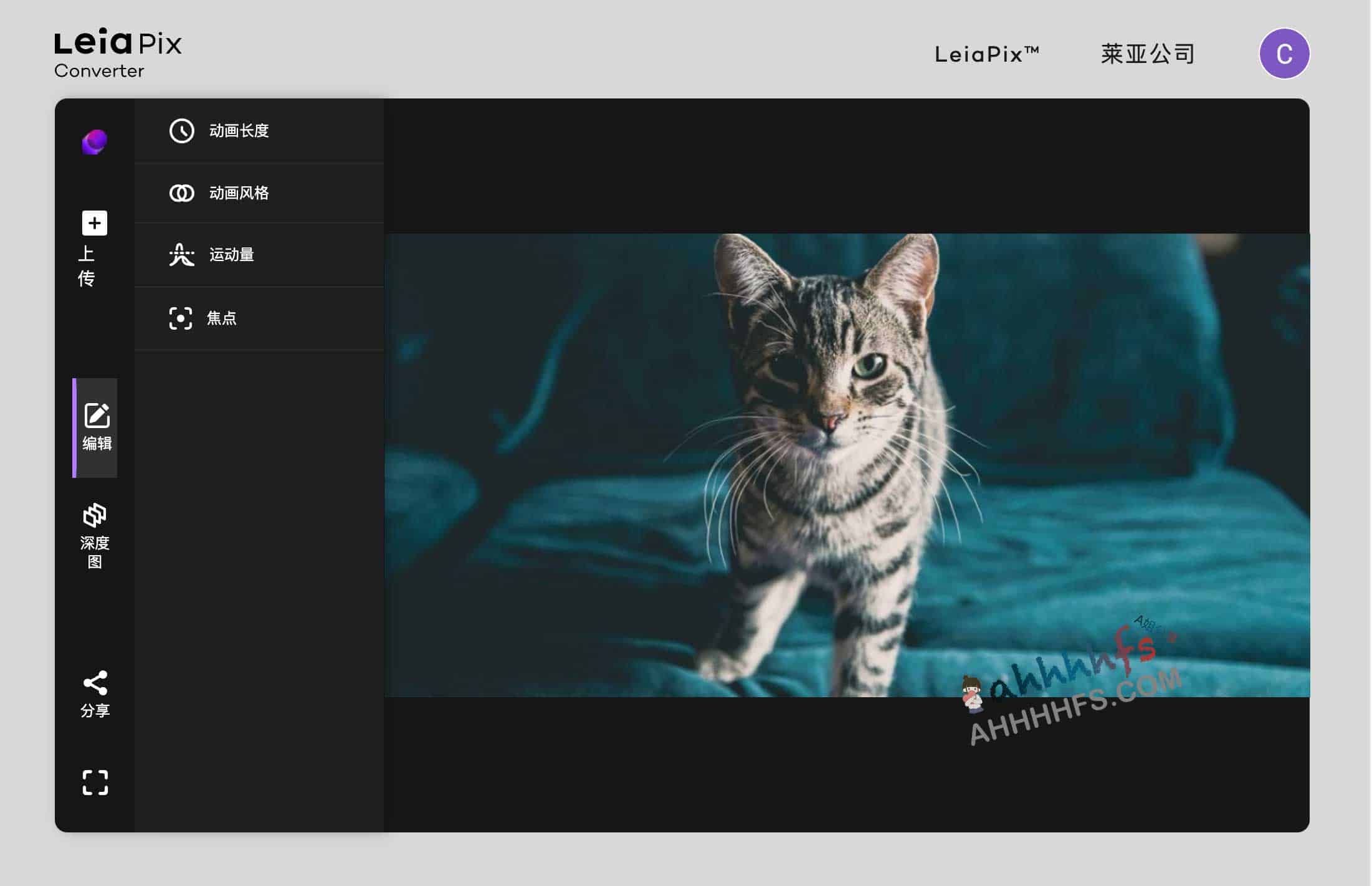This screenshot has width=1372, height=886.
Task: Click the overlapping circles 动画风格 icon
Action: tap(182, 193)
